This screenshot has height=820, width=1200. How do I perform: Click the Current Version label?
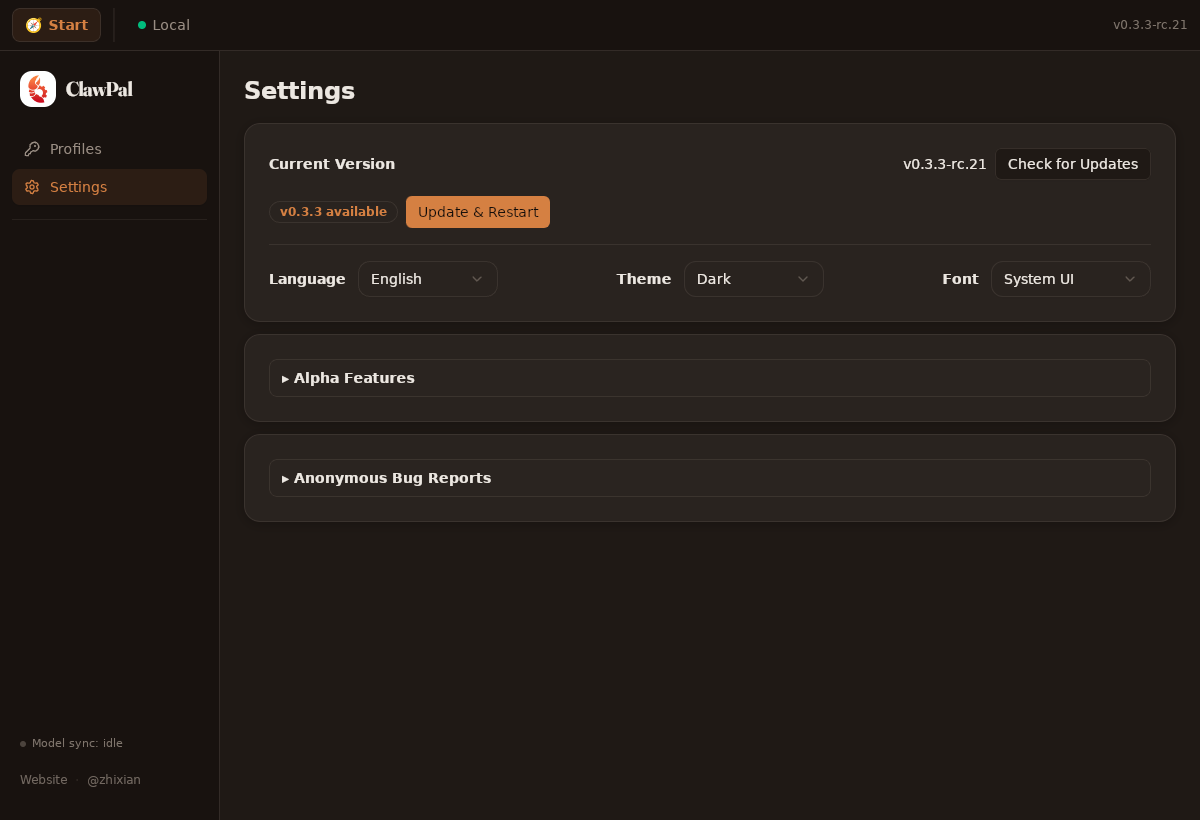pyautogui.click(x=332, y=164)
